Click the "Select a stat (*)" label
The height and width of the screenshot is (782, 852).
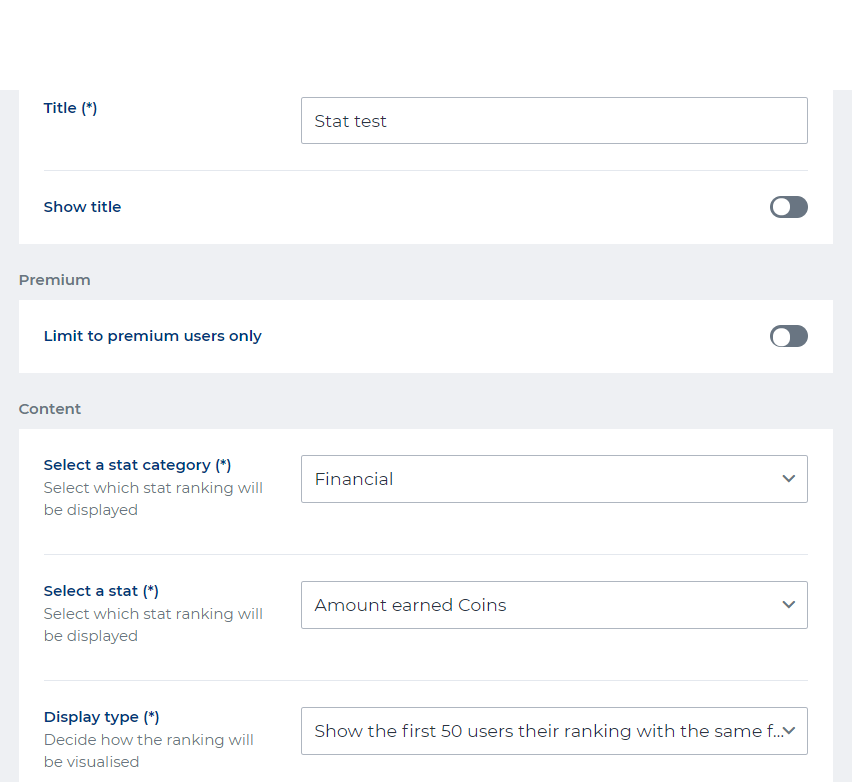point(101,591)
